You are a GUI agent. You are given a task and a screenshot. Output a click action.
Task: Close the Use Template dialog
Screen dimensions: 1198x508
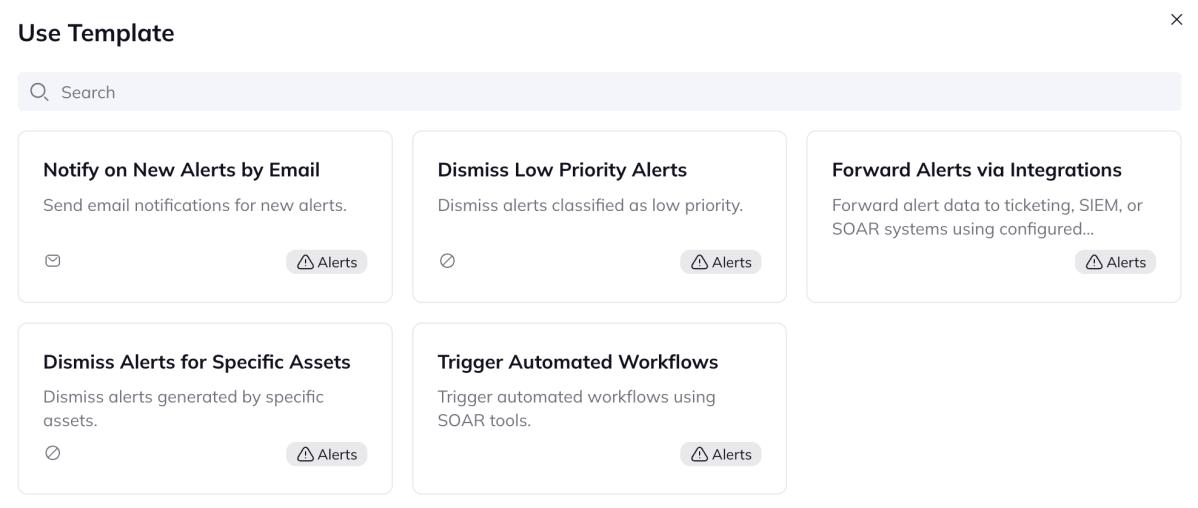pos(1177,20)
